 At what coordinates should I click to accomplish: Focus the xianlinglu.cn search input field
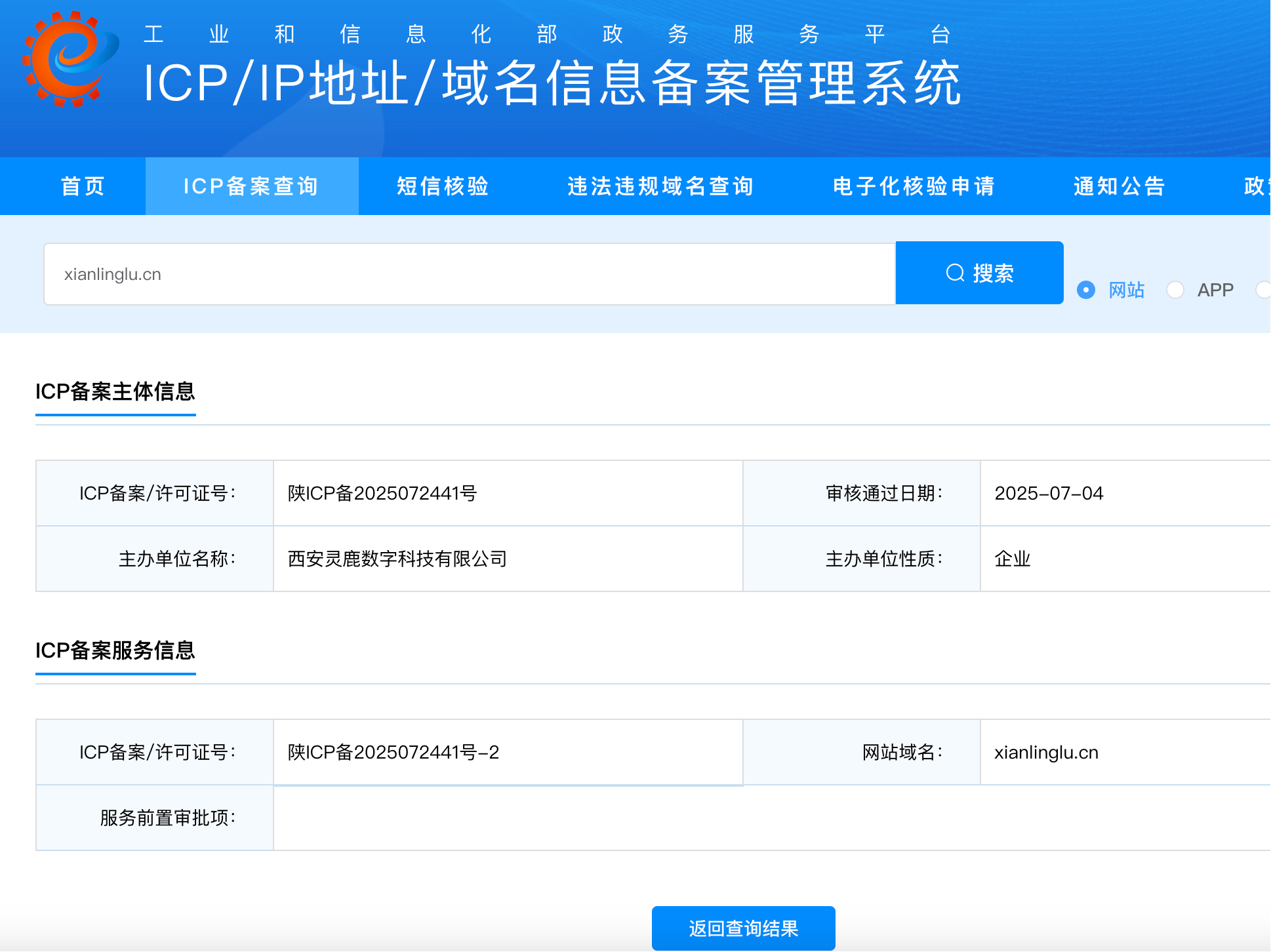[x=469, y=274]
